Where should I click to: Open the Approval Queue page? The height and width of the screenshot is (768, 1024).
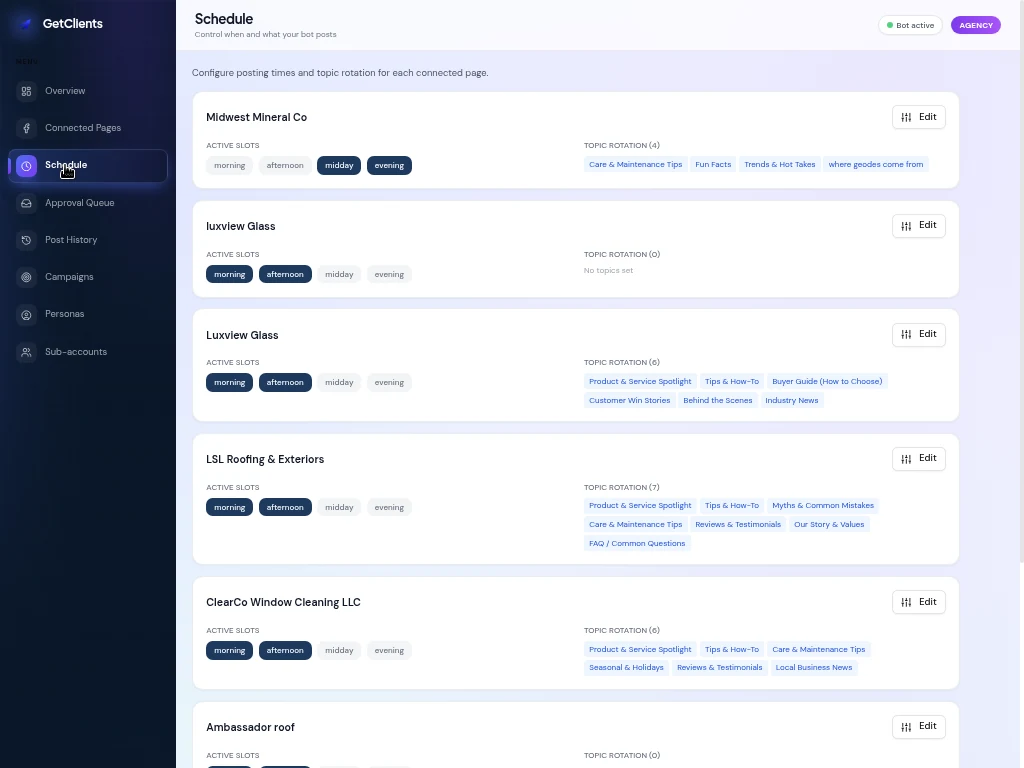click(88, 203)
